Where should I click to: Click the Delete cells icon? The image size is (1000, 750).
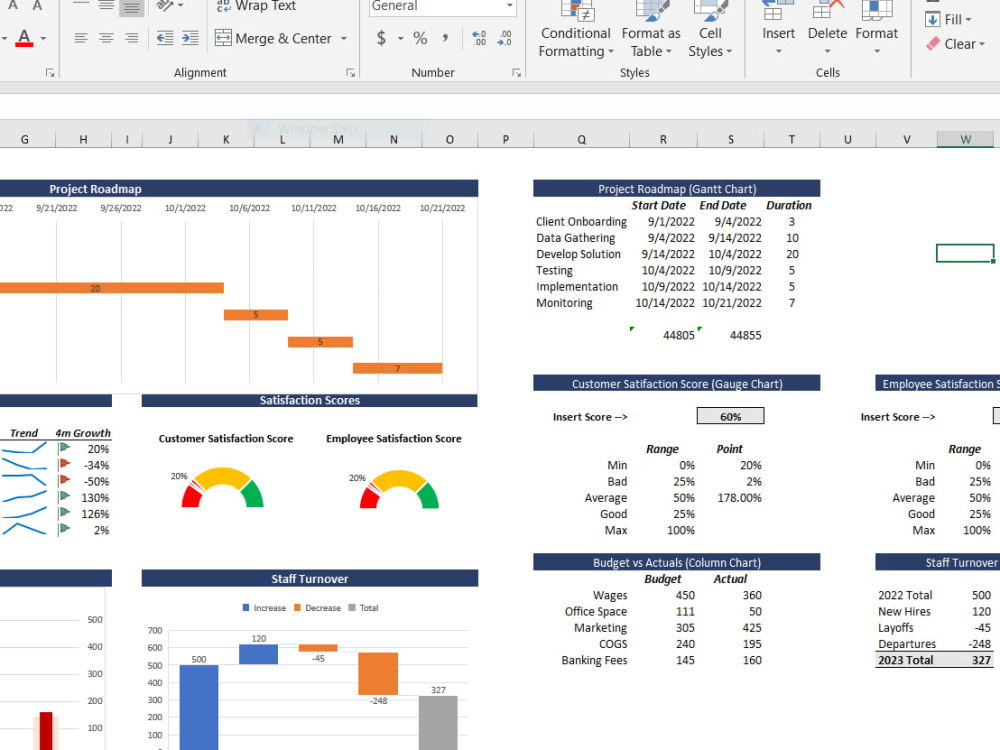coord(827,10)
